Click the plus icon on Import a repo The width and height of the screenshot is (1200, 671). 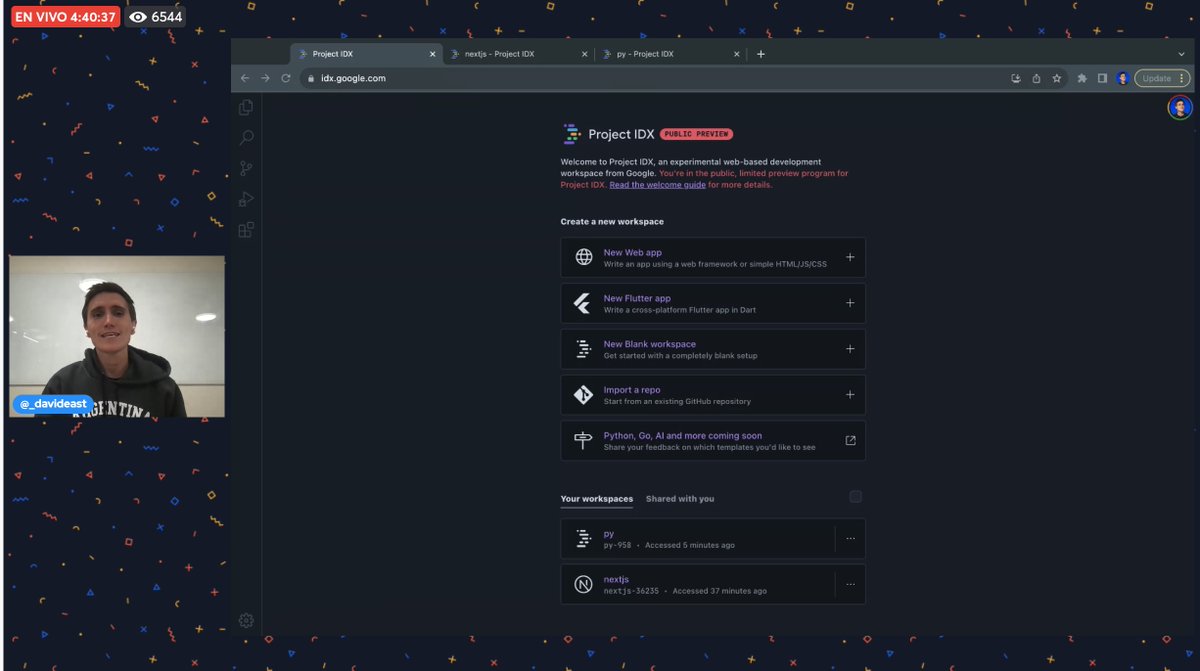(850, 395)
